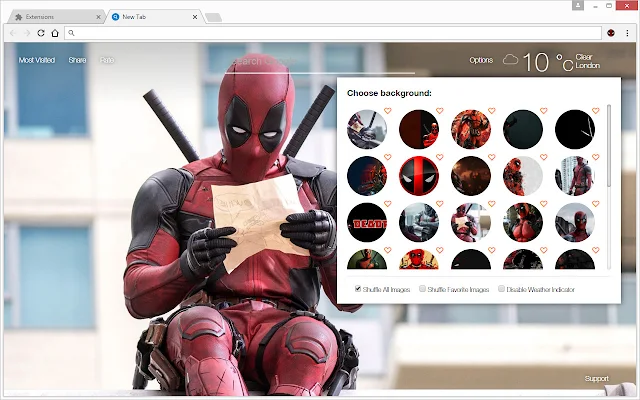
Task: Go to the browser home icon
Action: tap(55, 33)
